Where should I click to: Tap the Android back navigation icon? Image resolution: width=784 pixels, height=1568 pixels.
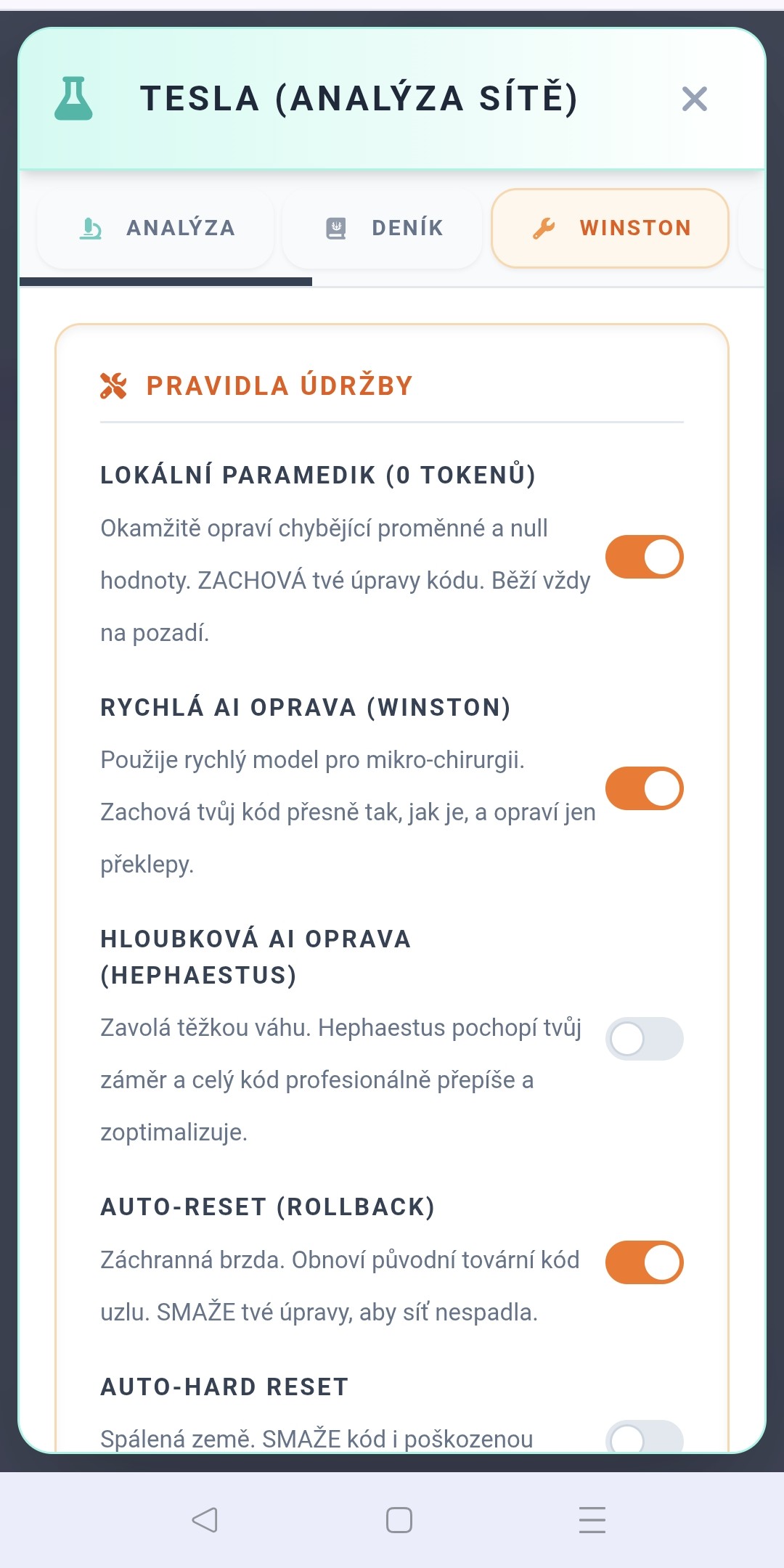pos(205,1519)
